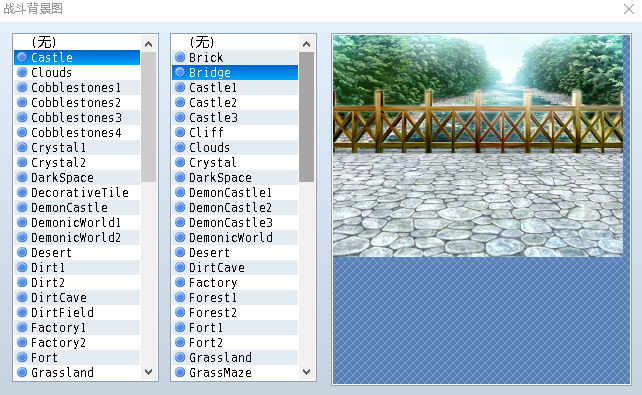
Task: Select (无) at top of right list
Action: (235, 42)
